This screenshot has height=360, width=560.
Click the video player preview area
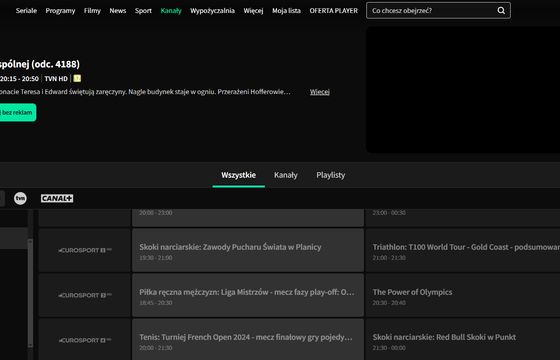(463, 90)
